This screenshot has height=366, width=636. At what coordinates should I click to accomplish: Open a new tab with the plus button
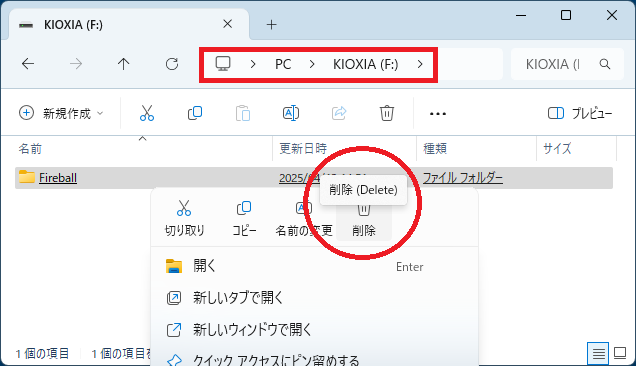(271, 25)
